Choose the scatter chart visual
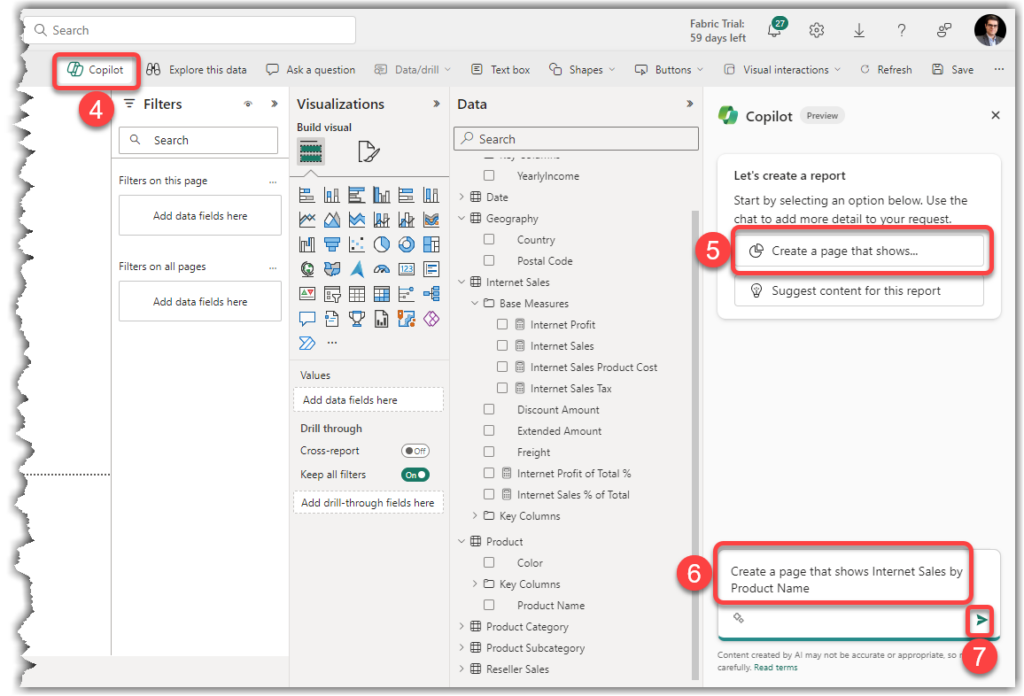The width and height of the screenshot is (1024, 696). 357,244
